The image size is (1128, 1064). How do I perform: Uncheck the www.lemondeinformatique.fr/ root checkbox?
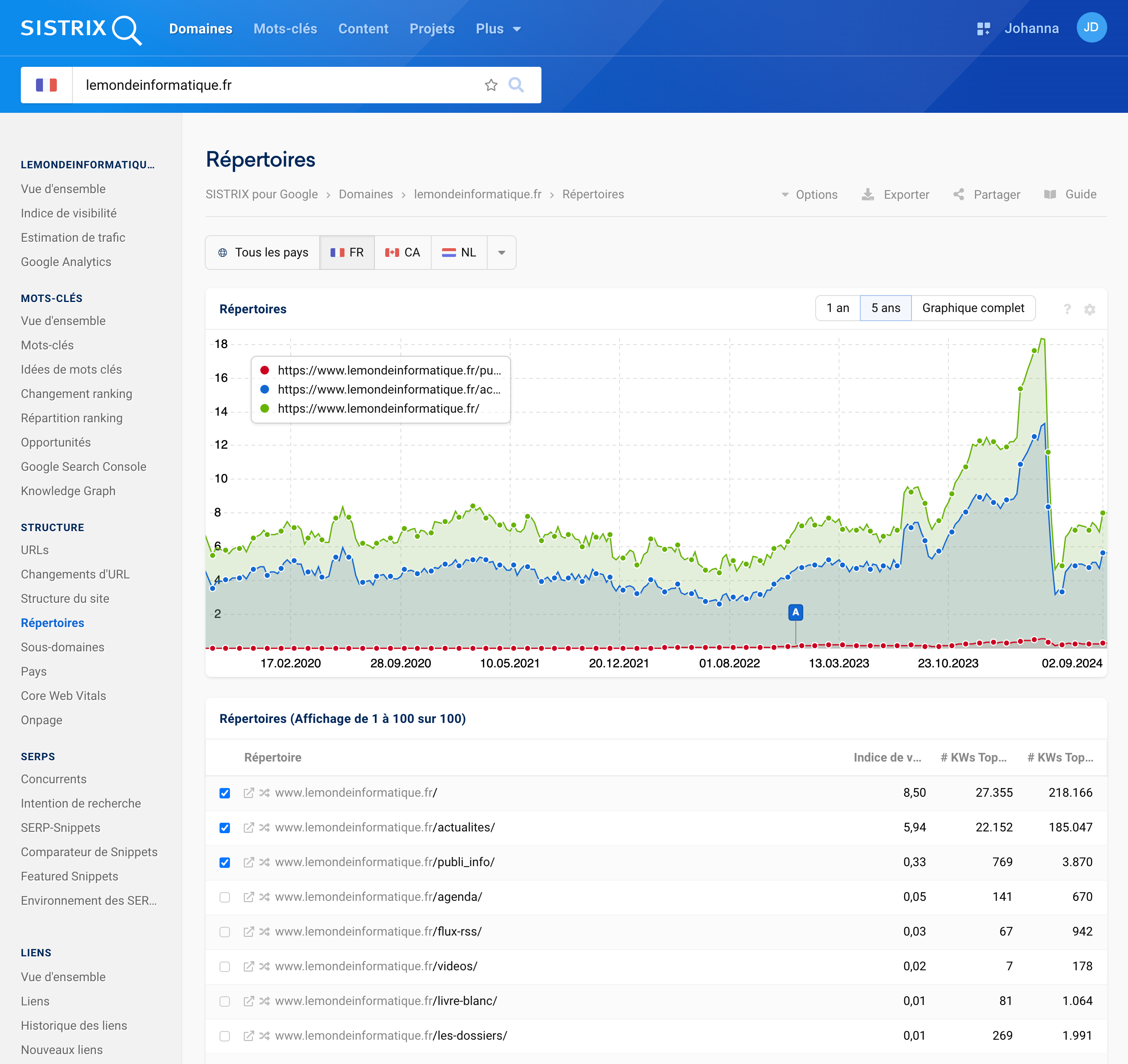point(225,793)
